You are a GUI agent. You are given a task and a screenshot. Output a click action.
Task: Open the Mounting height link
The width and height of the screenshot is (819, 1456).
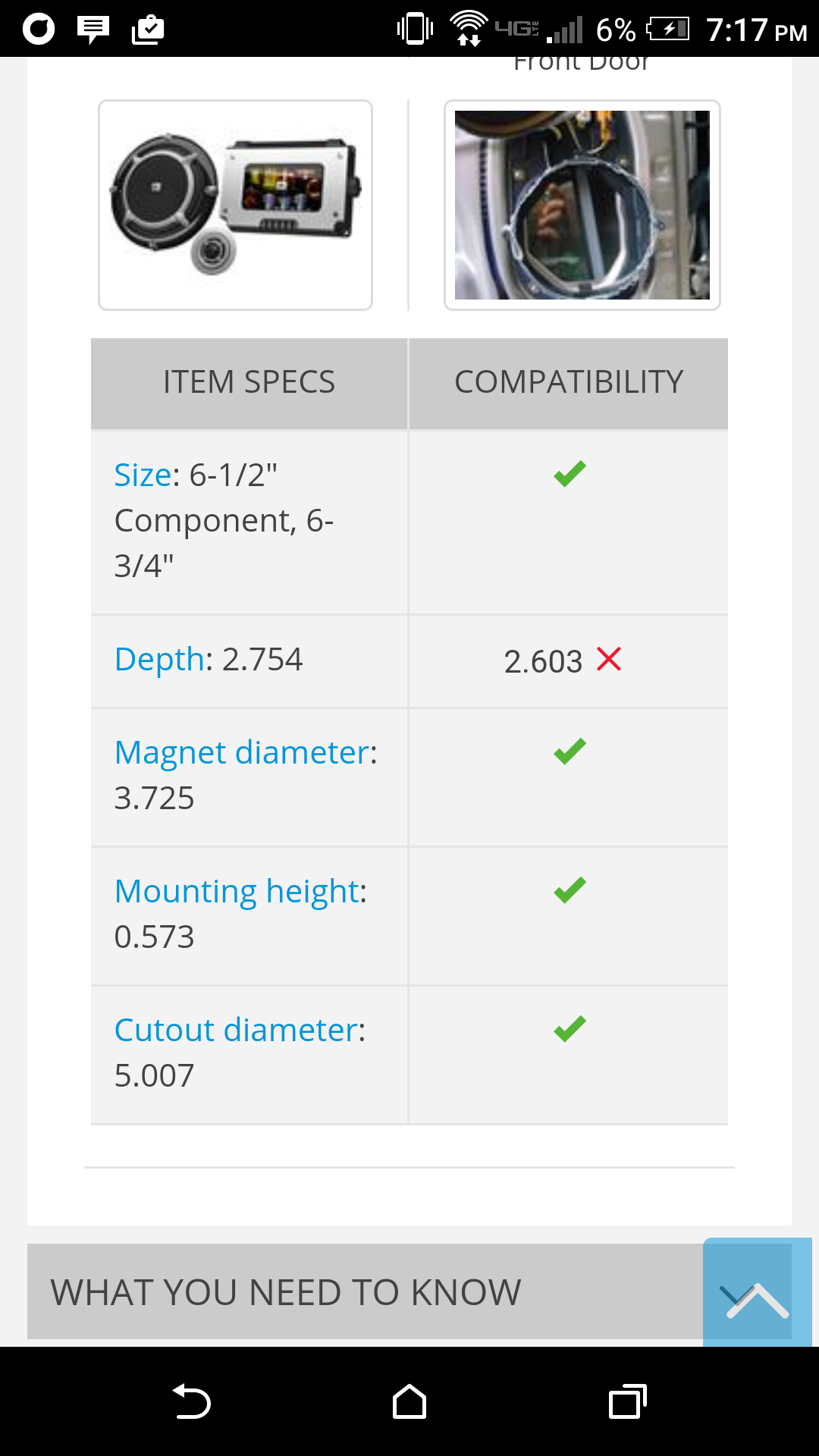[x=236, y=891]
